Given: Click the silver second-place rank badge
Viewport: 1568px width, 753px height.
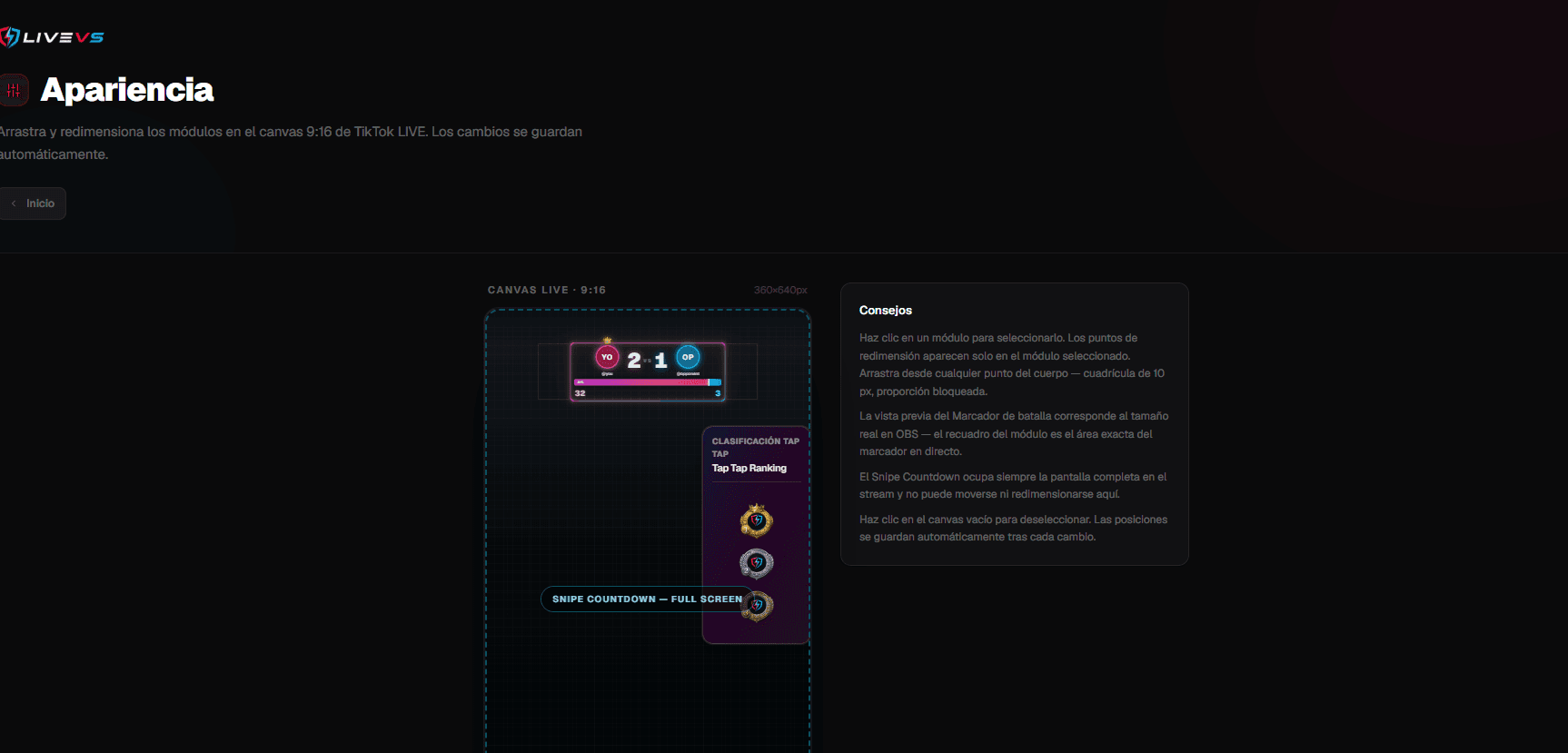Looking at the screenshot, I should (x=756, y=563).
